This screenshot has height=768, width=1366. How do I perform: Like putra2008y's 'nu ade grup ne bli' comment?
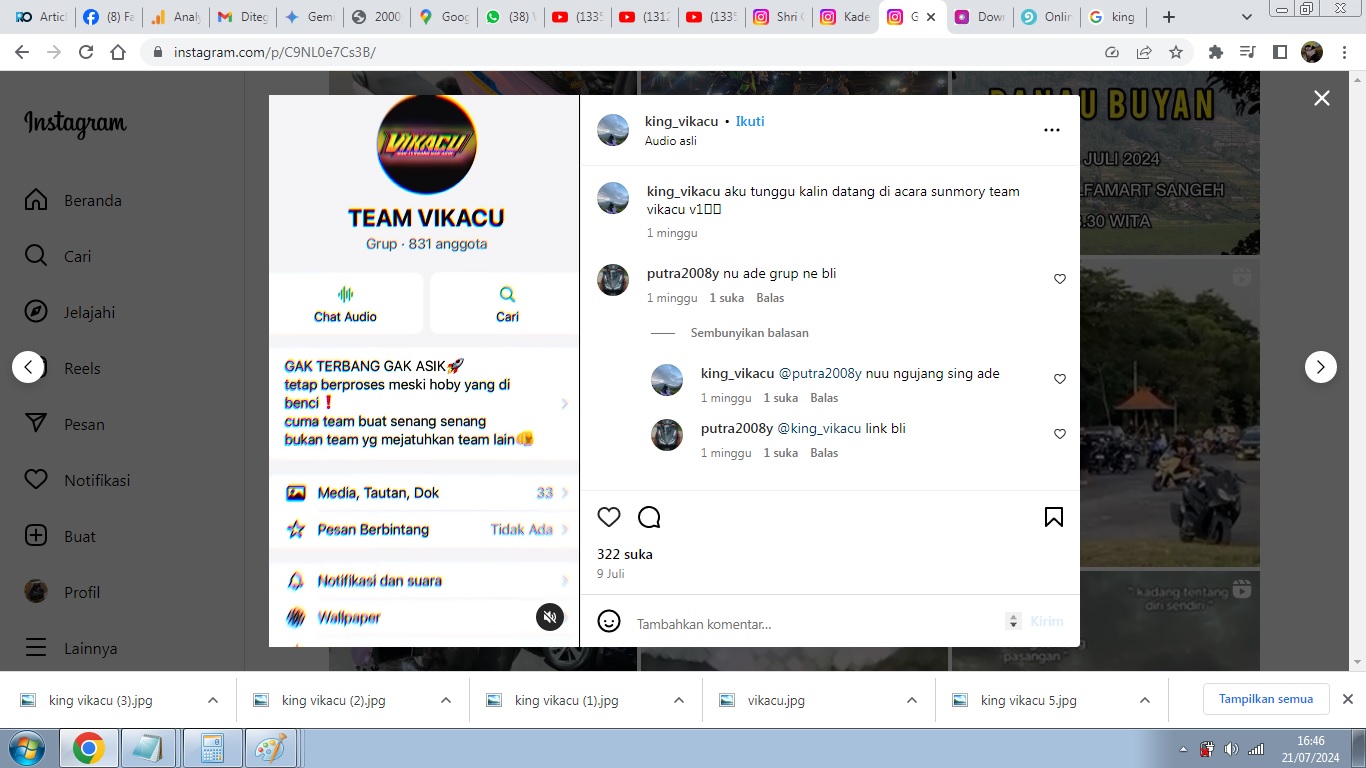(1060, 279)
